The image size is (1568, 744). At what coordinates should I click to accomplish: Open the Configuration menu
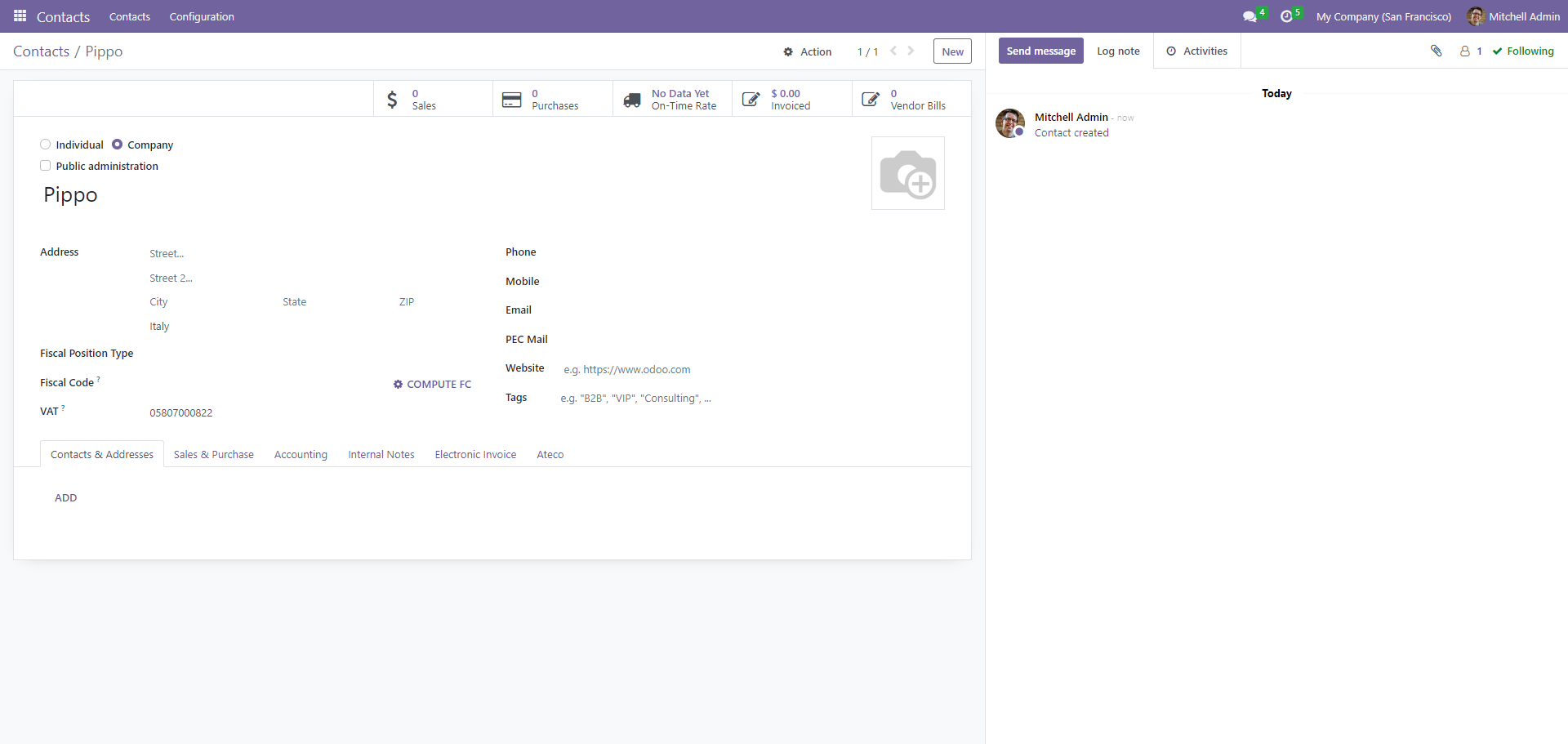pyautogui.click(x=201, y=16)
